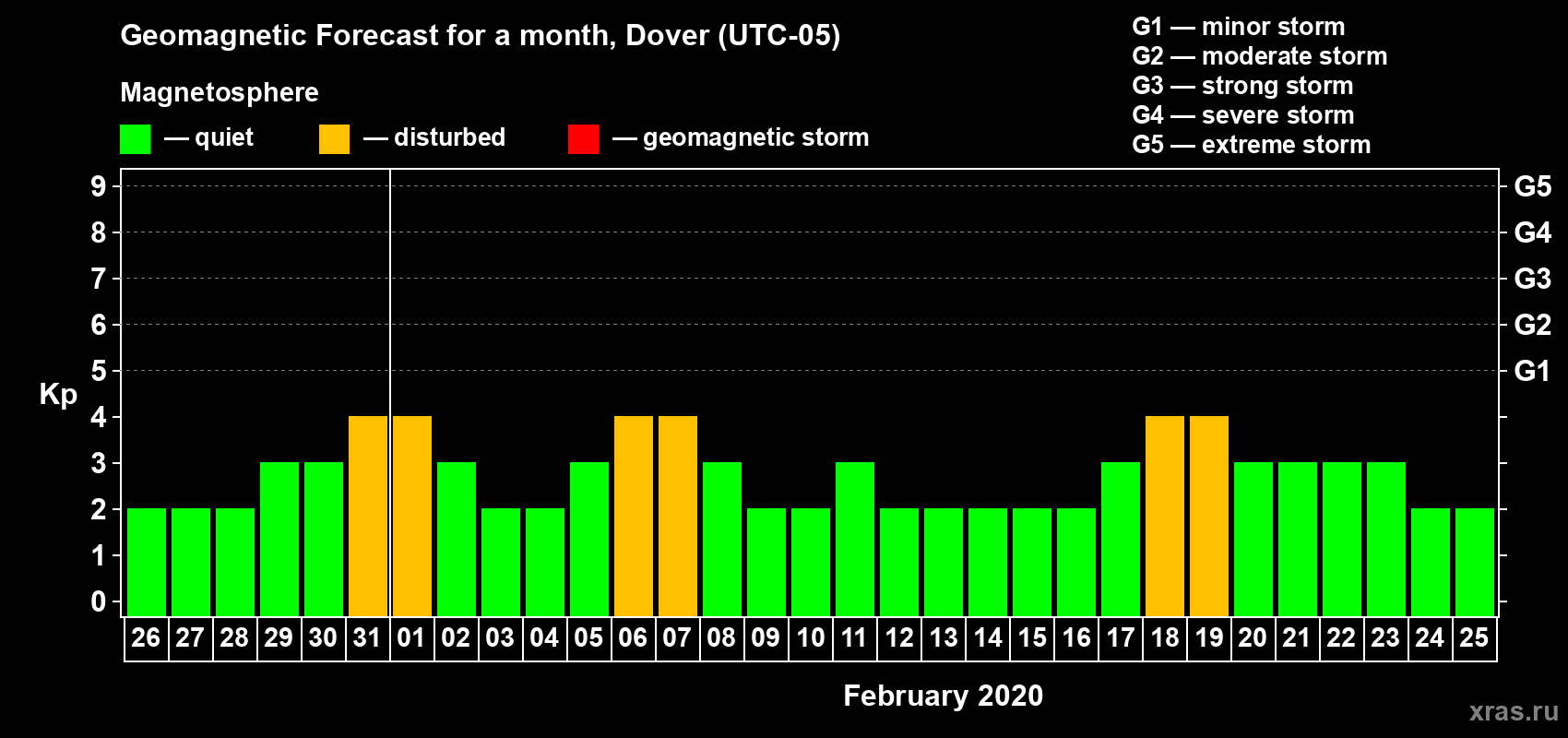The image size is (1568, 738).
Task: Click the green quiet legend swatch
Action: pyautogui.click(x=135, y=139)
